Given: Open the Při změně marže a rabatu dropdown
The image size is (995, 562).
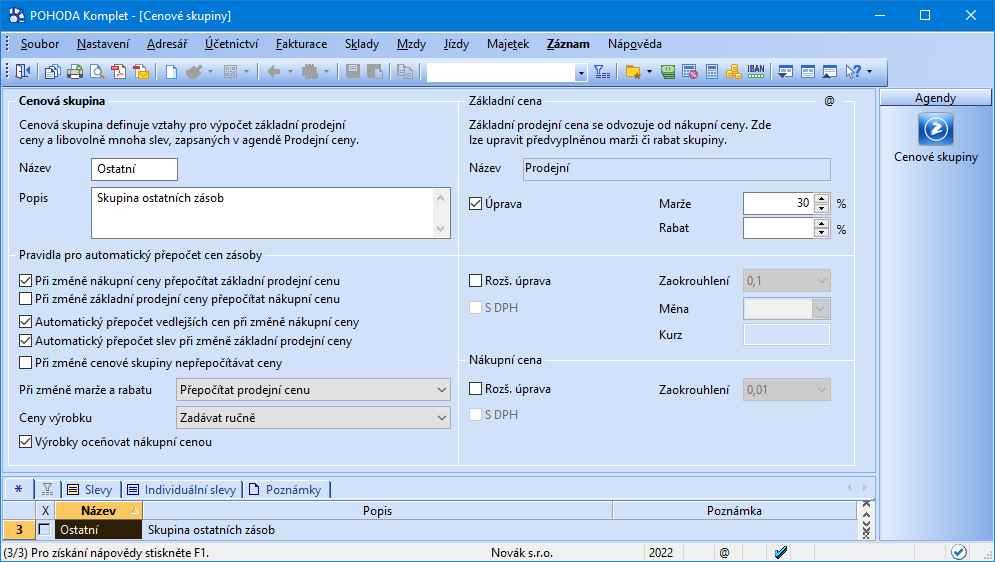Looking at the screenshot, I should pos(313,389).
